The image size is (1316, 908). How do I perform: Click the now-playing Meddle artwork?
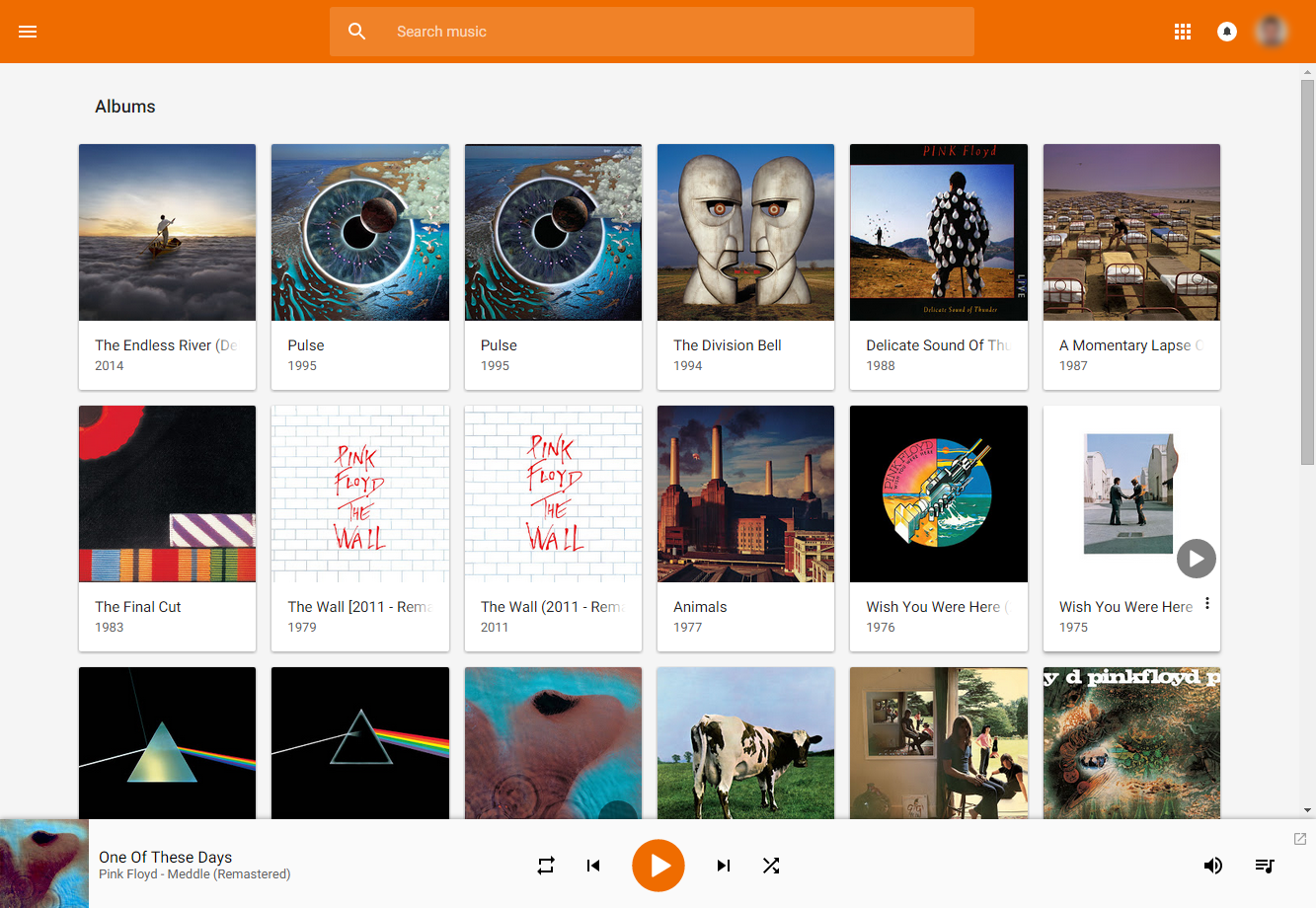44,864
